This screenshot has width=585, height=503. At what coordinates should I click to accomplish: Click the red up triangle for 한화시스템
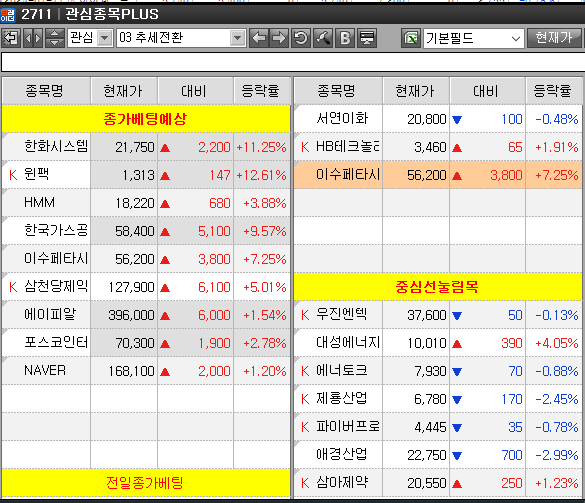coord(165,148)
